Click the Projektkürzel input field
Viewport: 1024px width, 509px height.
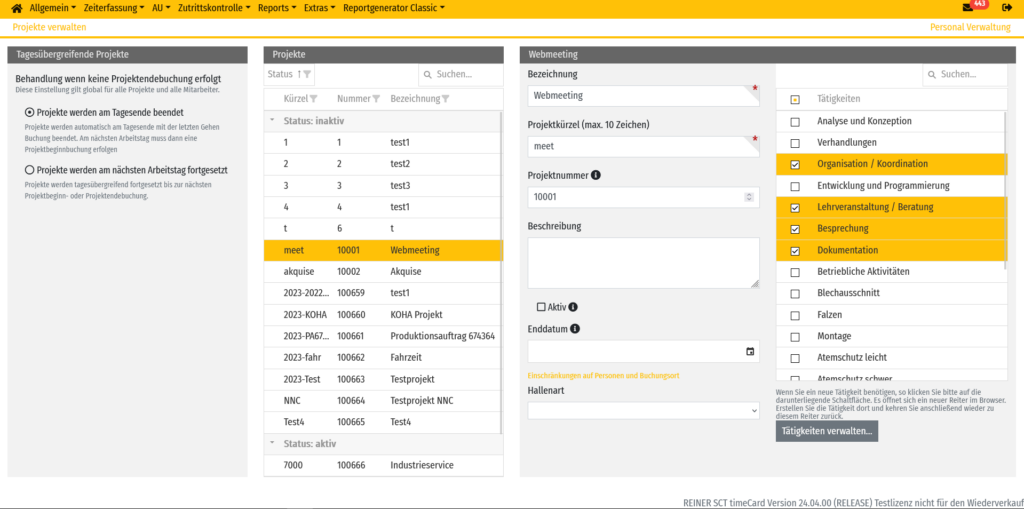pos(643,146)
